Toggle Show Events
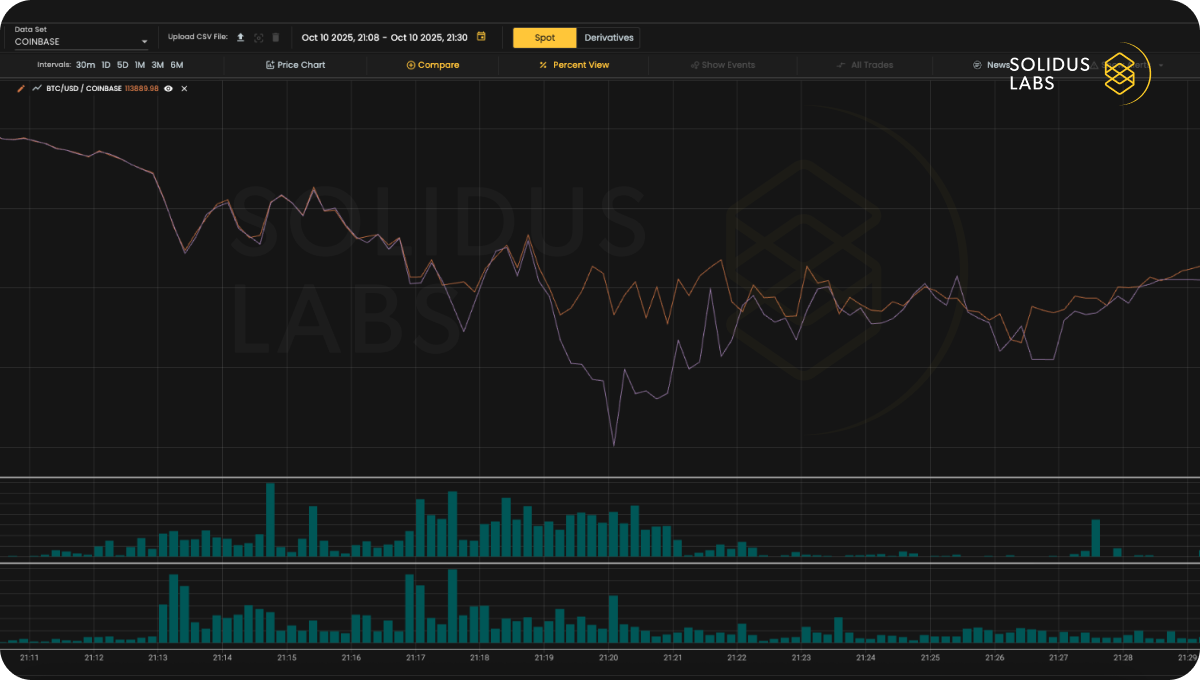 722,65
